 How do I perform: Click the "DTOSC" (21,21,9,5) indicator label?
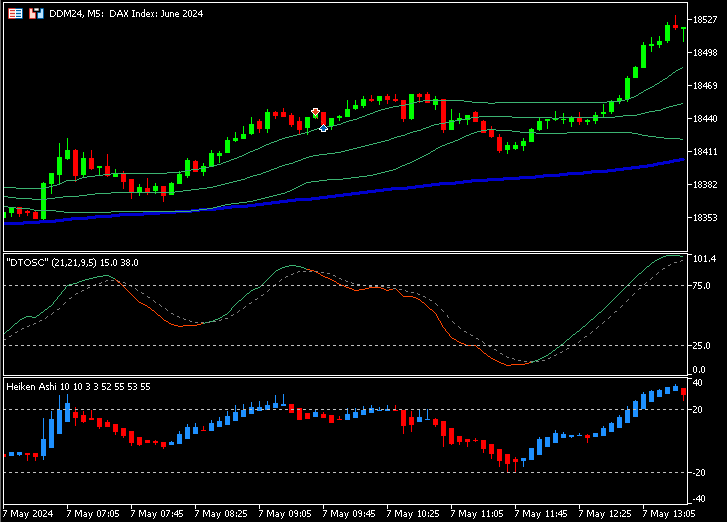click(72, 262)
